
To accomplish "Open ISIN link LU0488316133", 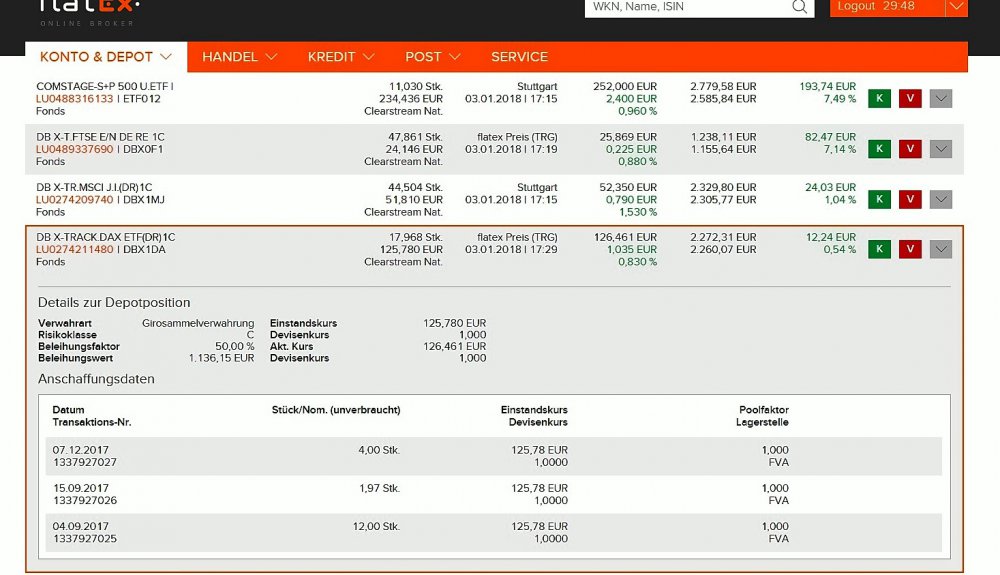I will pyautogui.click(x=75, y=99).
